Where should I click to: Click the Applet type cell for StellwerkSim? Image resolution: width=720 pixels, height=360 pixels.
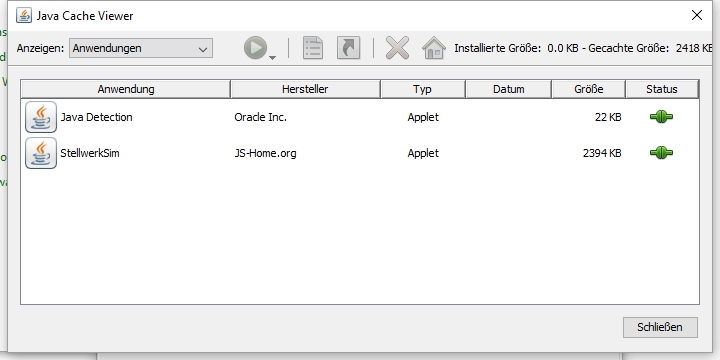423,153
